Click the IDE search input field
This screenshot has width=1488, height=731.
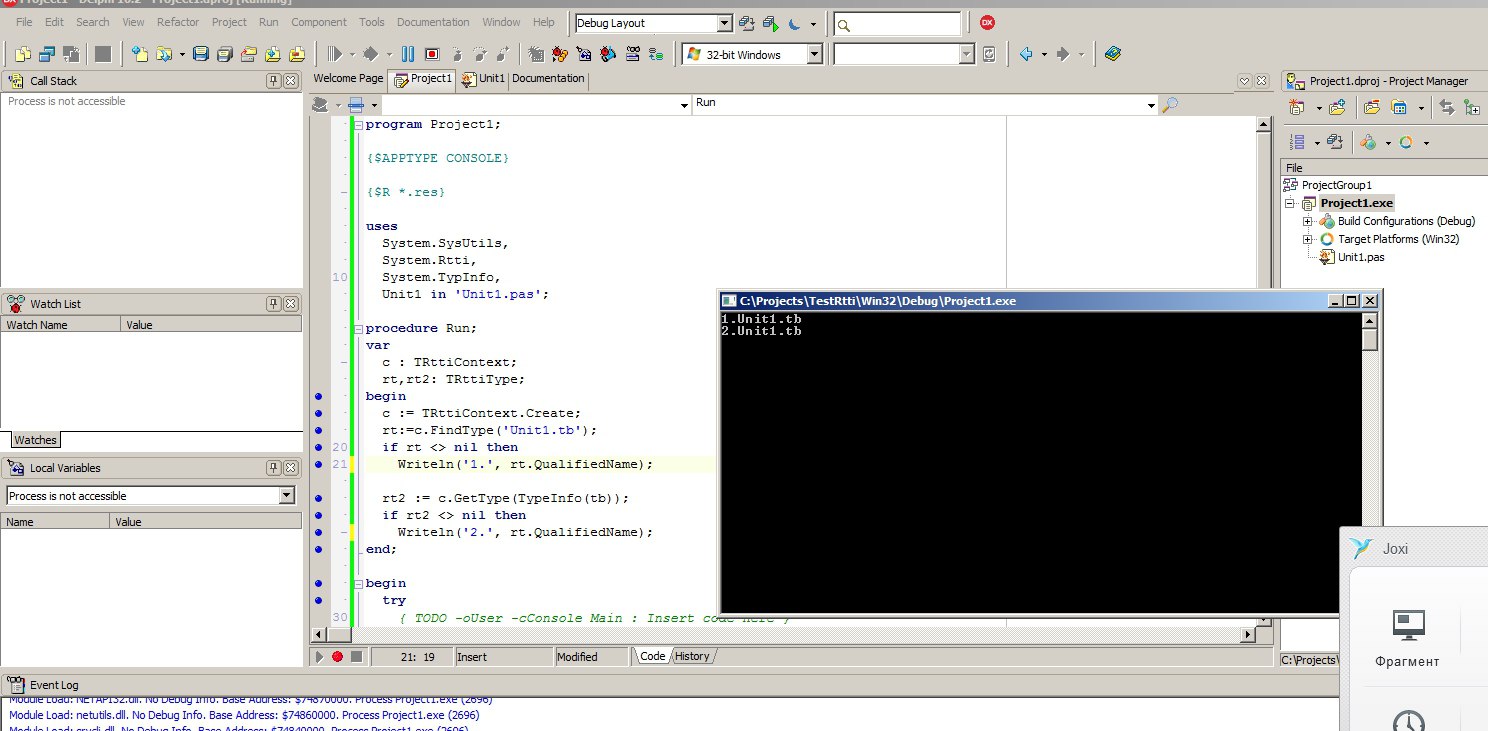(897, 23)
